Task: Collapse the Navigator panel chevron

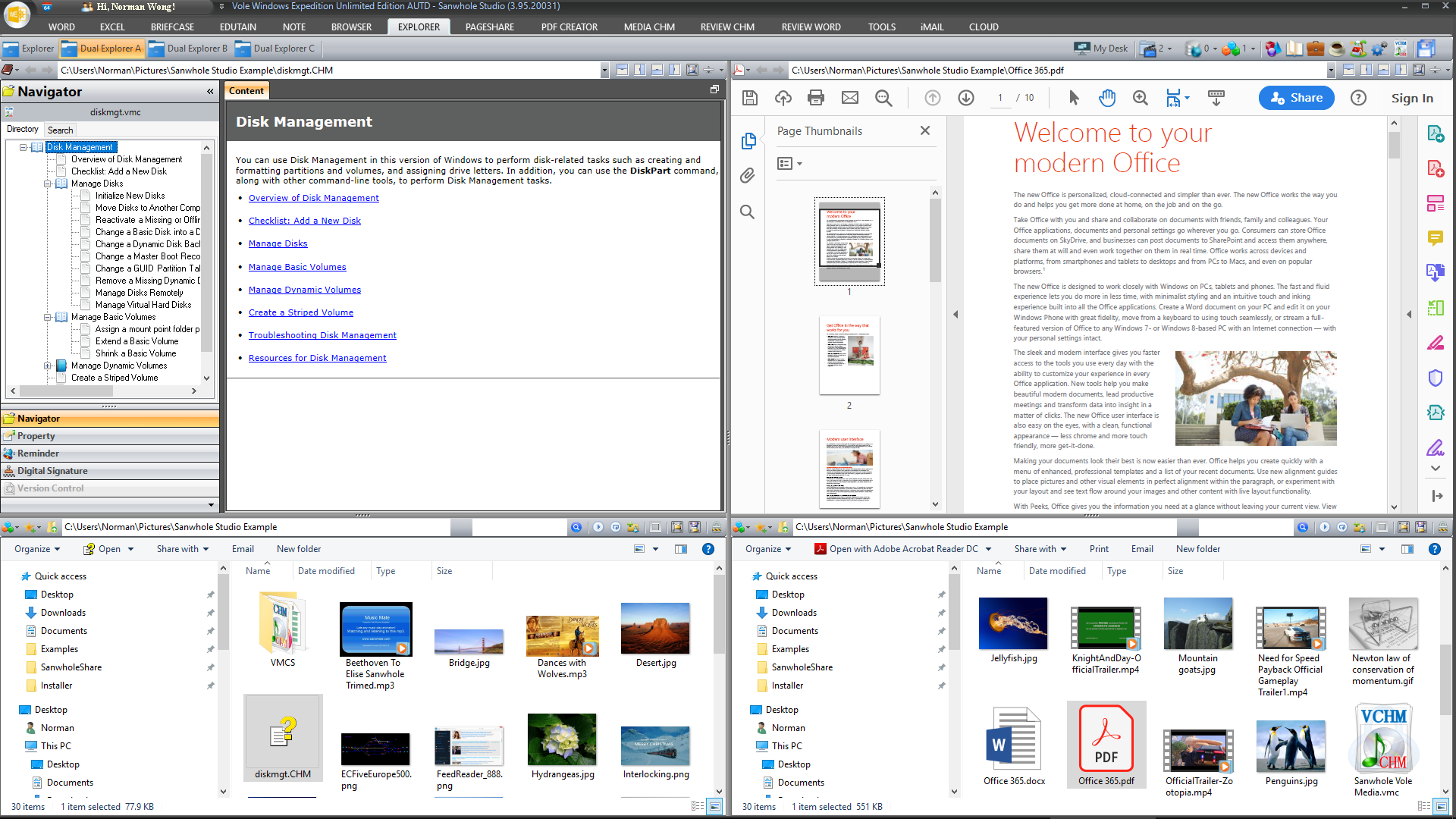Action: [x=210, y=92]
